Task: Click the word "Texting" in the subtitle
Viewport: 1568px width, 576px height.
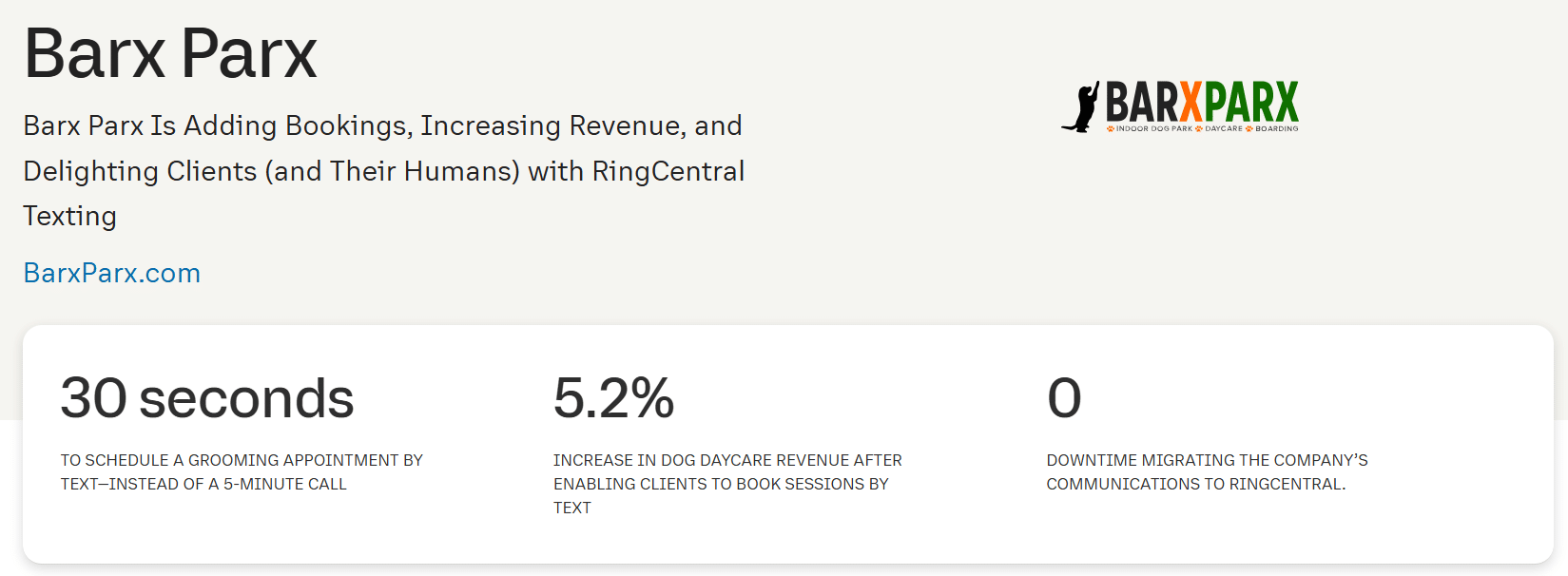Action: click(x=69, y=216)
